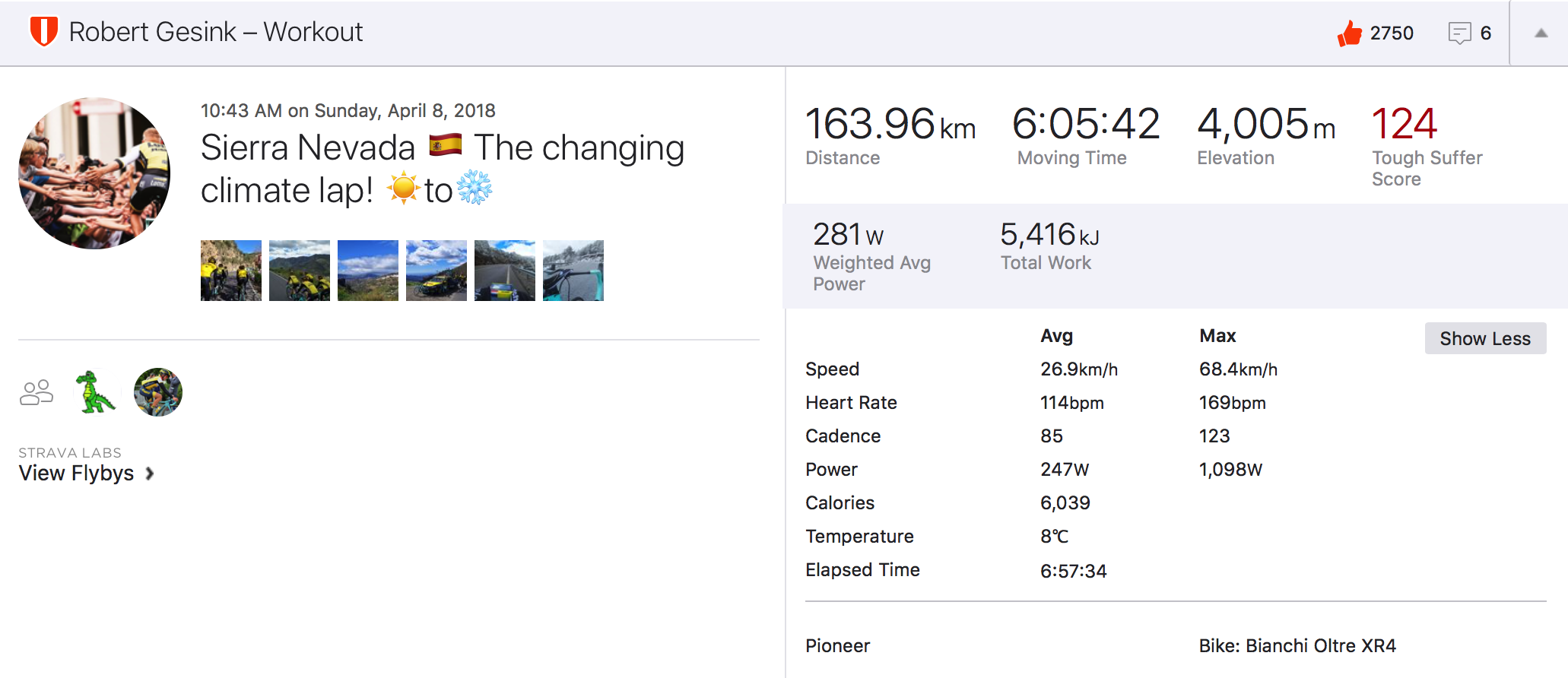Screen dimensions: 1568x678
Task: Open the comments speech bubble icon
Action: click(x=1459, y=33)
